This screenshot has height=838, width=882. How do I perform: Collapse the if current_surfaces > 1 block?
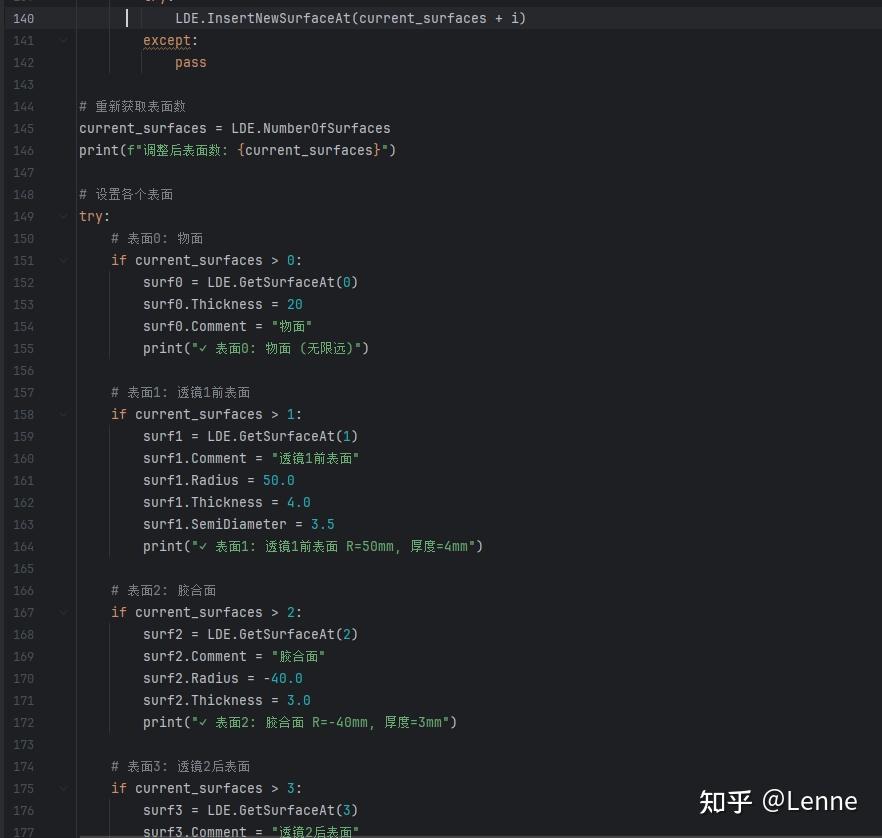63,414
